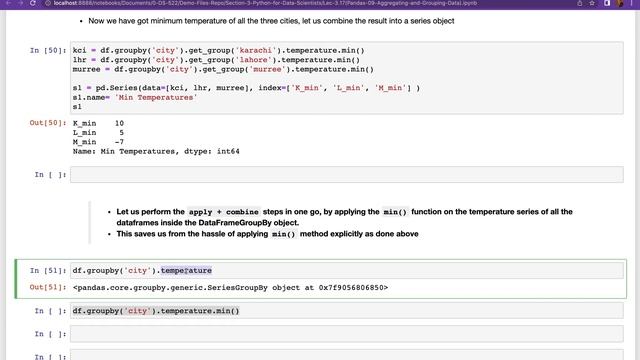Select code cell In [50]
The image size is (640, 360).
347,78
